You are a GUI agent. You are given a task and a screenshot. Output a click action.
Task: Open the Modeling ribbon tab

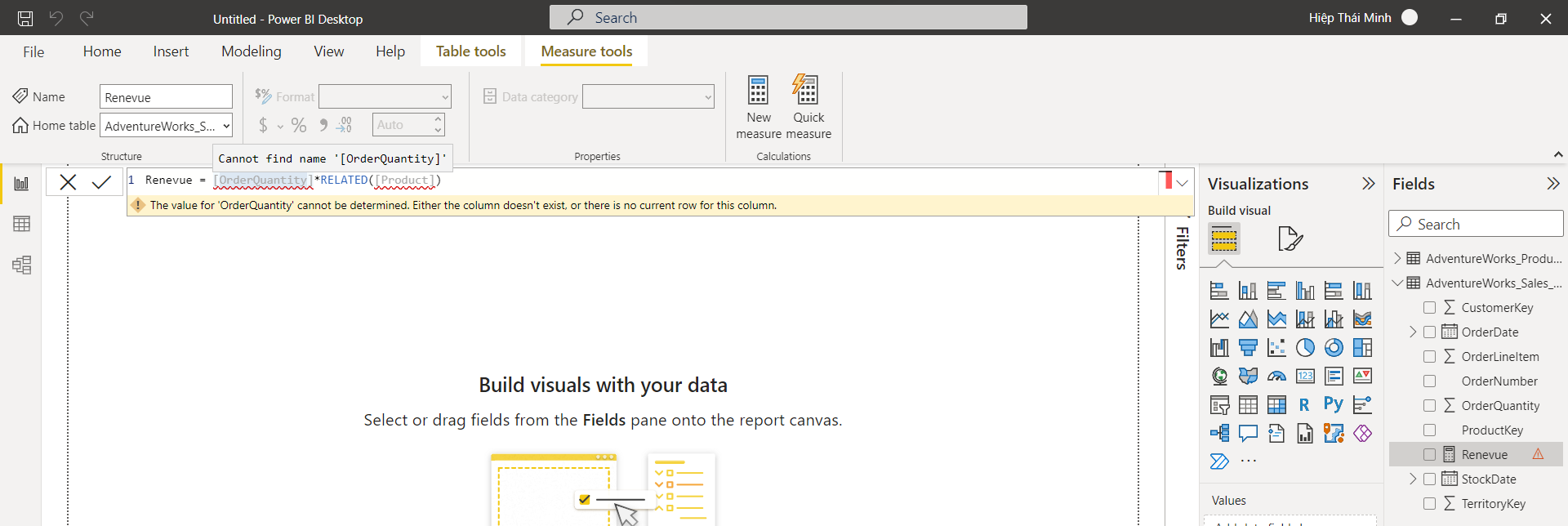click(x=251, y=51)
